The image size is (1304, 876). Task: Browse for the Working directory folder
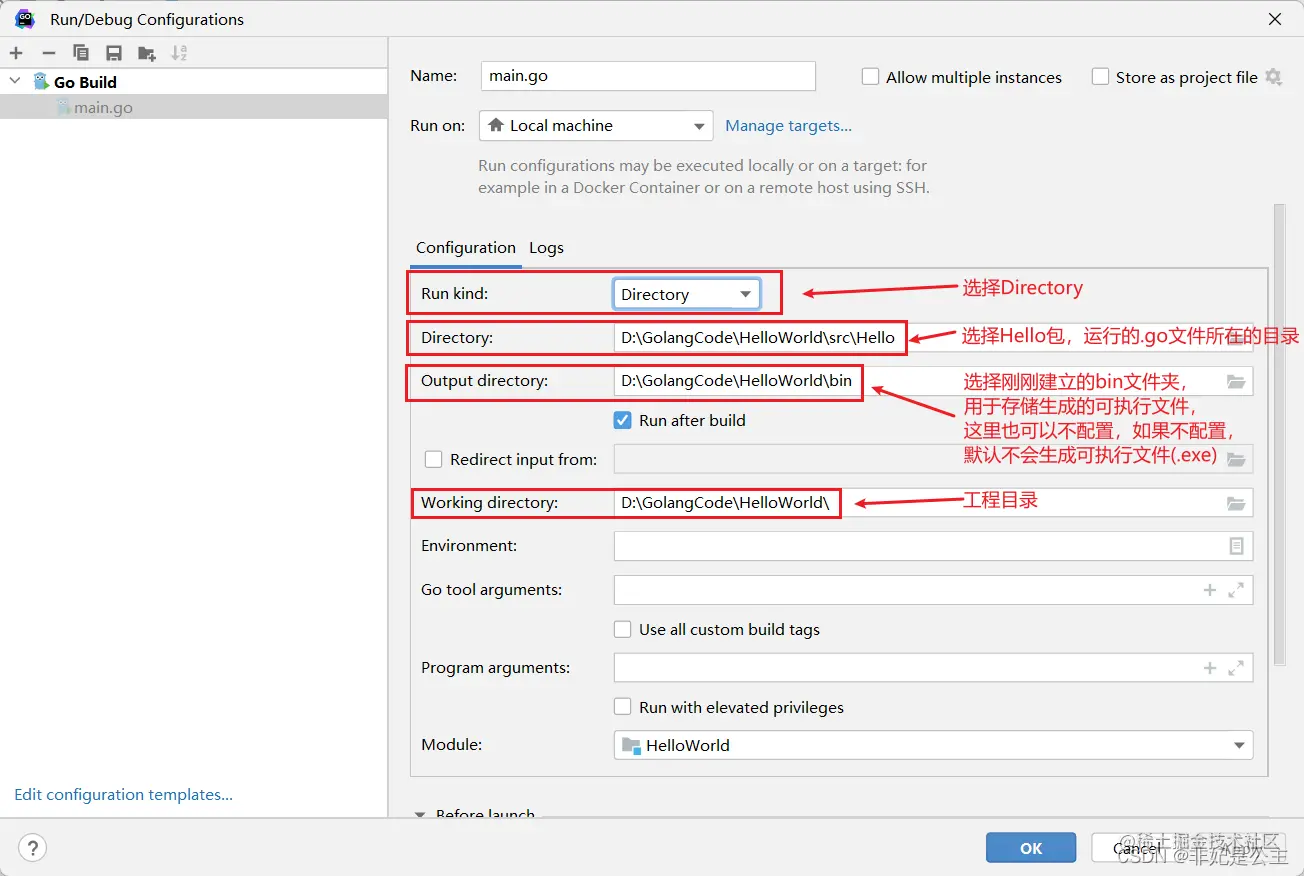[x=1236, y=502]
